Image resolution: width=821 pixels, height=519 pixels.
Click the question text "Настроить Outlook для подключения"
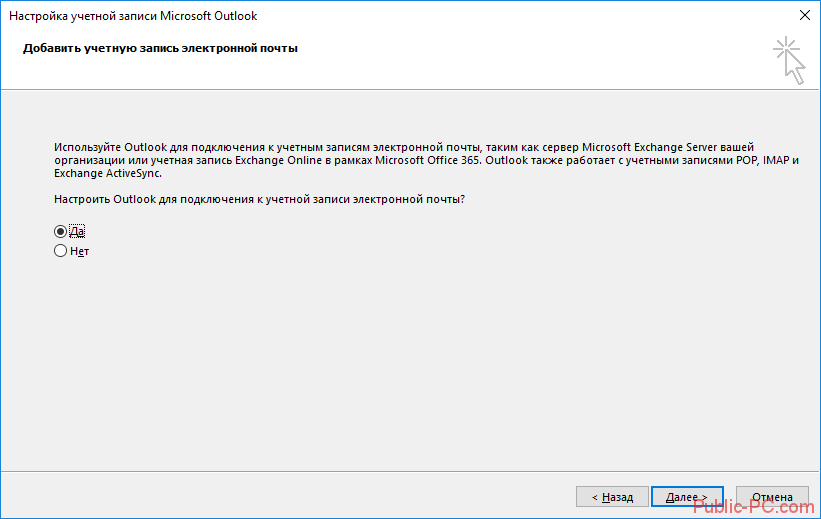150,199
